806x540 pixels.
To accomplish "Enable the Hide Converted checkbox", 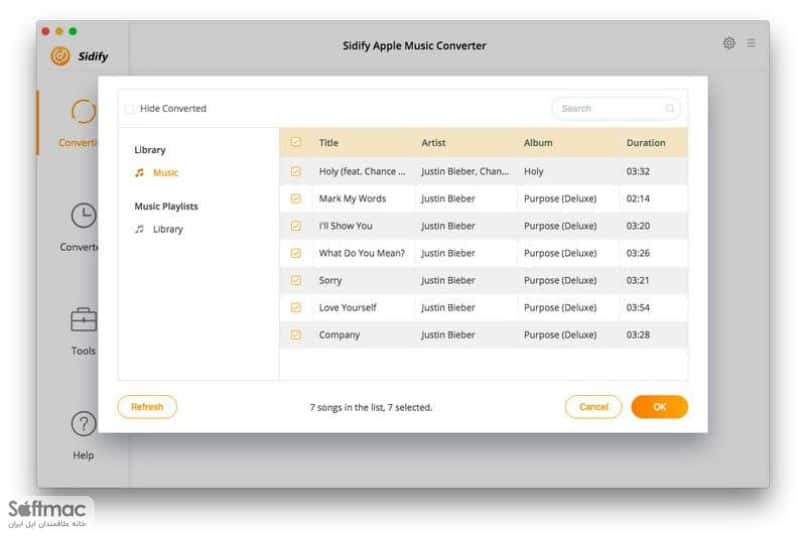I will [x=130, y=108].
